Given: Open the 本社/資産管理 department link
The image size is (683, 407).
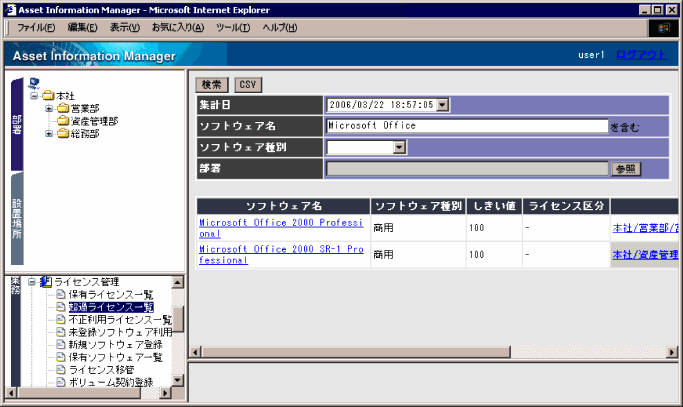Looking at the screenshot, I should click(x=645, y=254).
